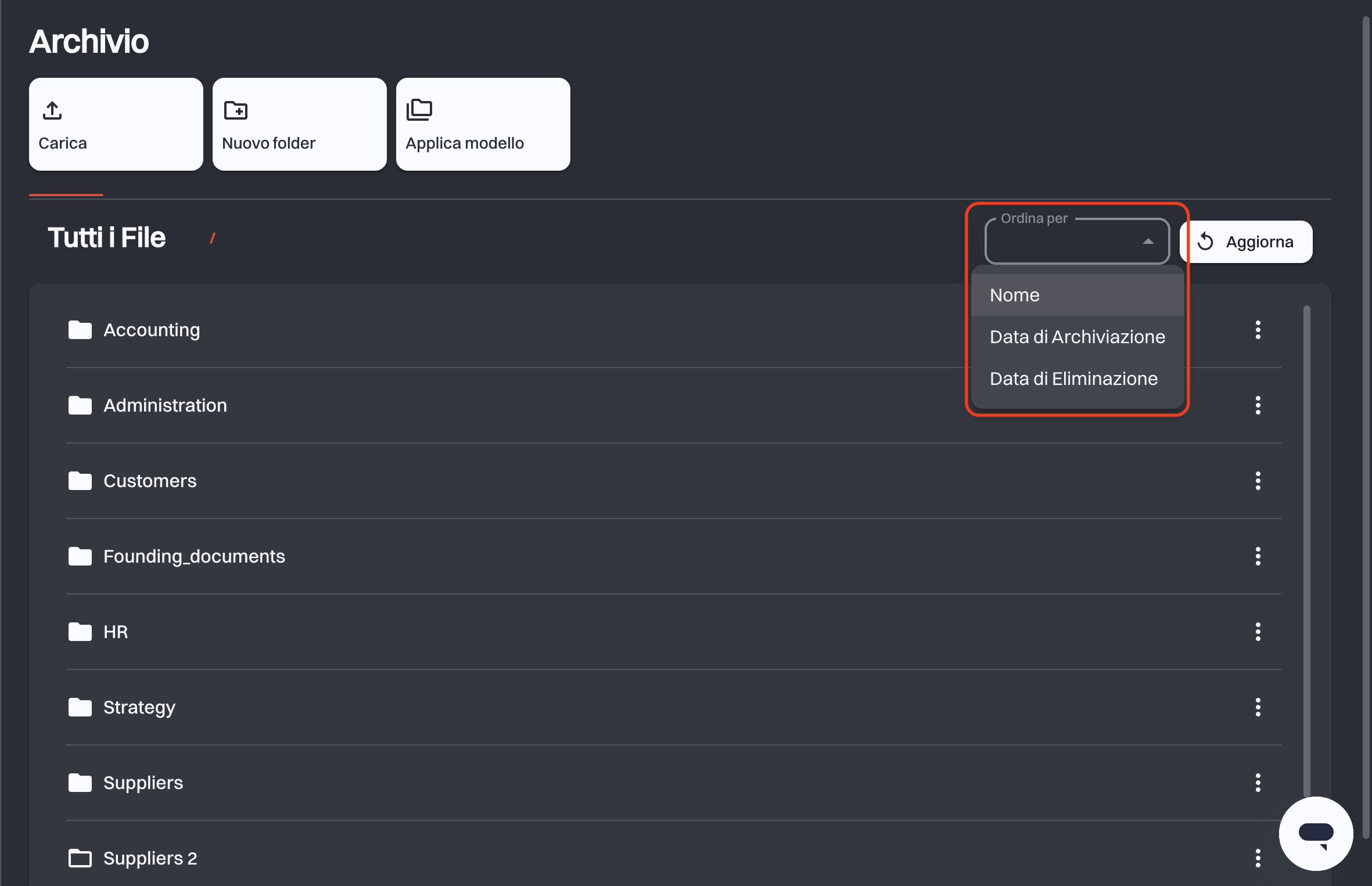Click the HR folder name
The width and height of the screenshot is (1372, 886).
click(116, 632)
